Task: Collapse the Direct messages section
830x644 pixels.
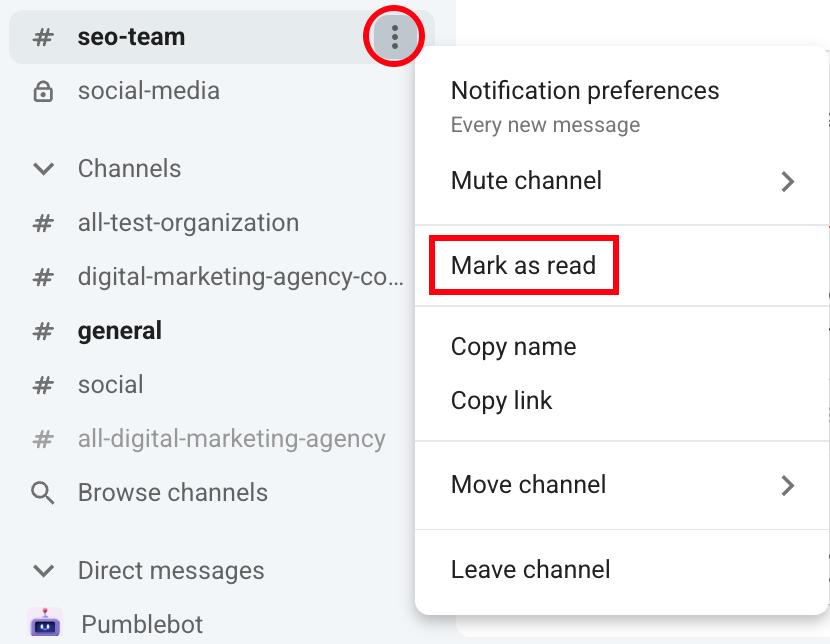Action: point(43,571)
